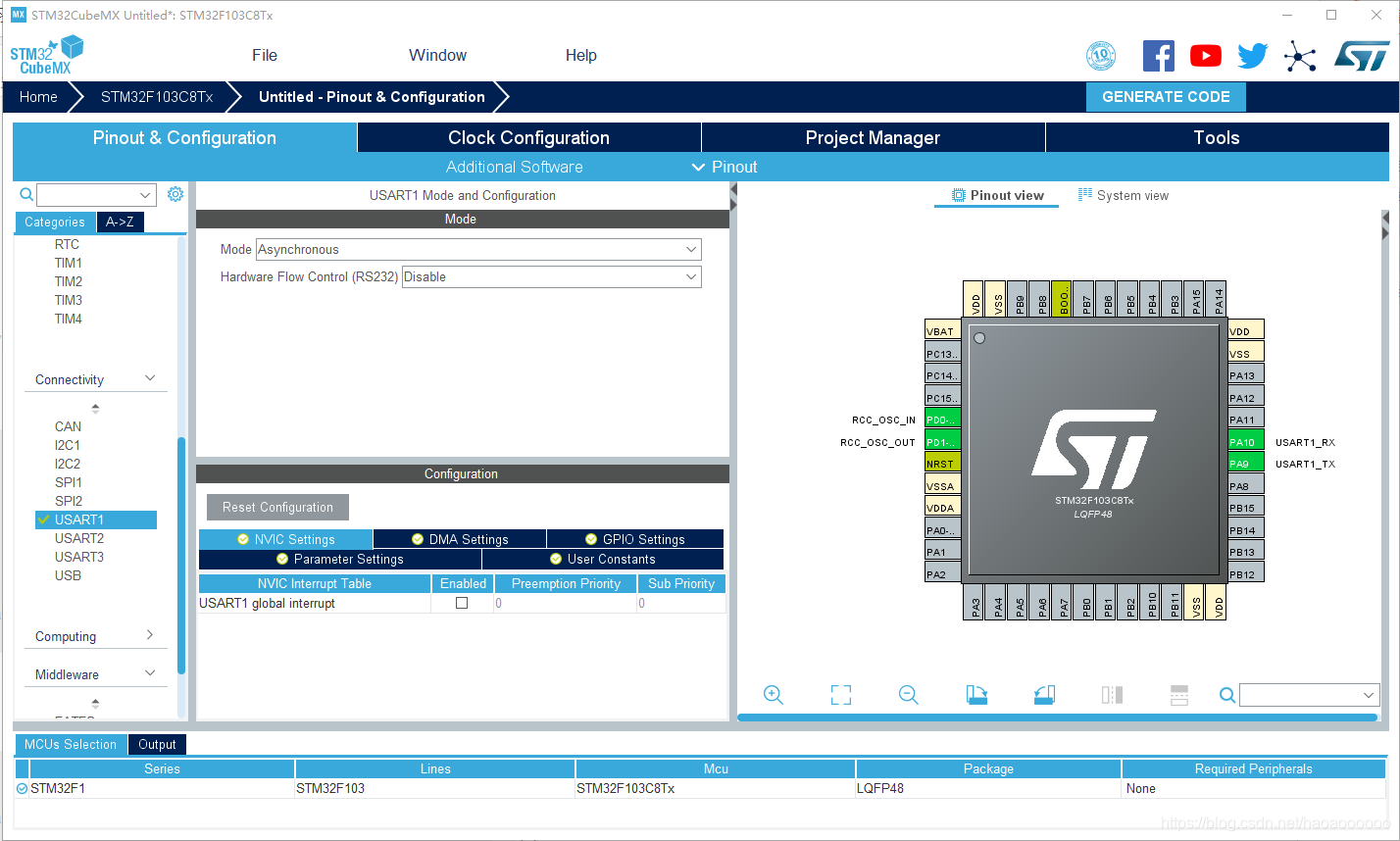Select pin PA10 on the chip

tap(1246, 442)
